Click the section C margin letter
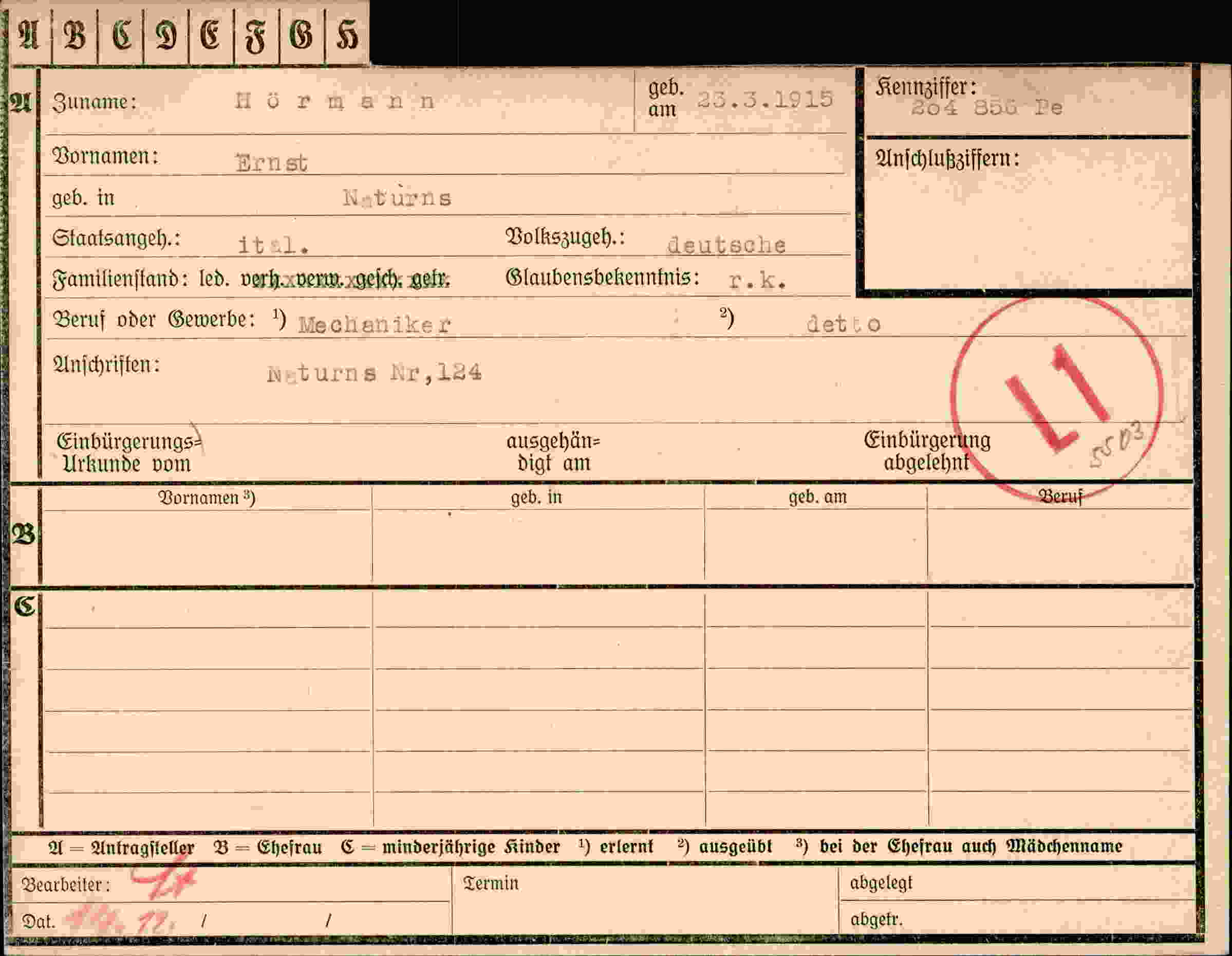The width and height of the screenshot is (1232, 956). click(x=24, y=606)
